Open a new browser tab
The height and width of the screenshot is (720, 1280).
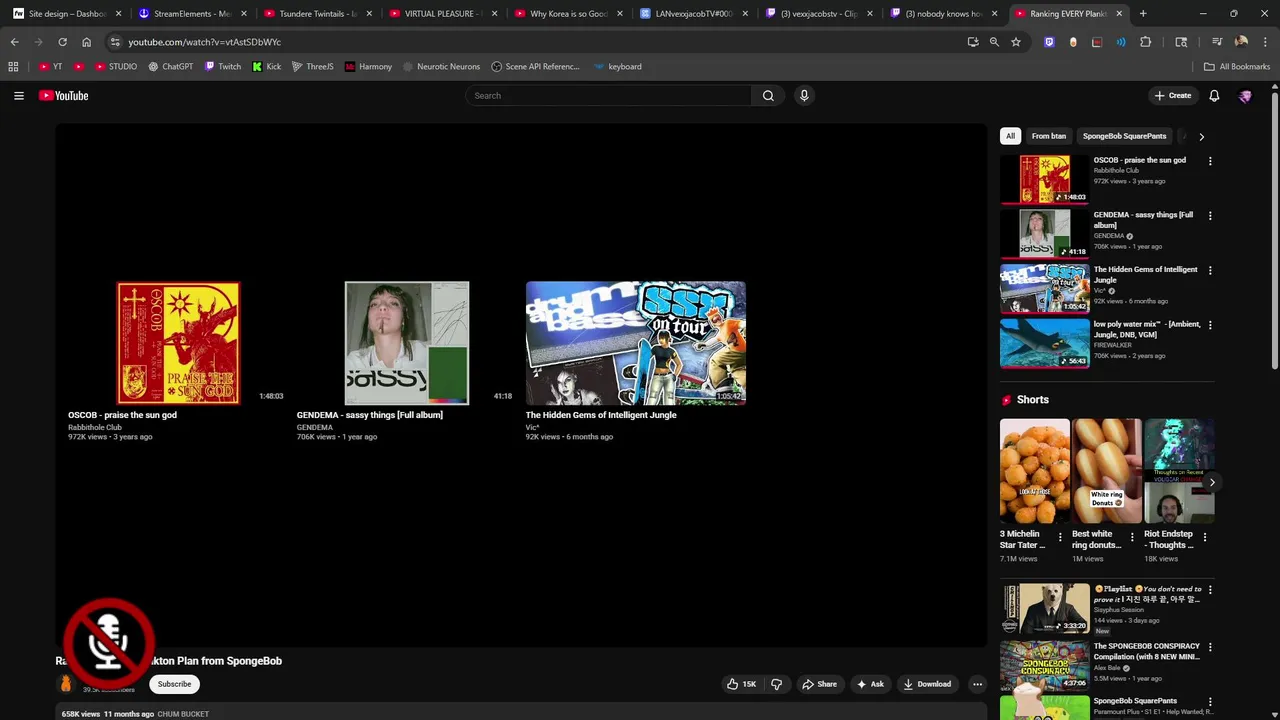tap(1143, 14)
